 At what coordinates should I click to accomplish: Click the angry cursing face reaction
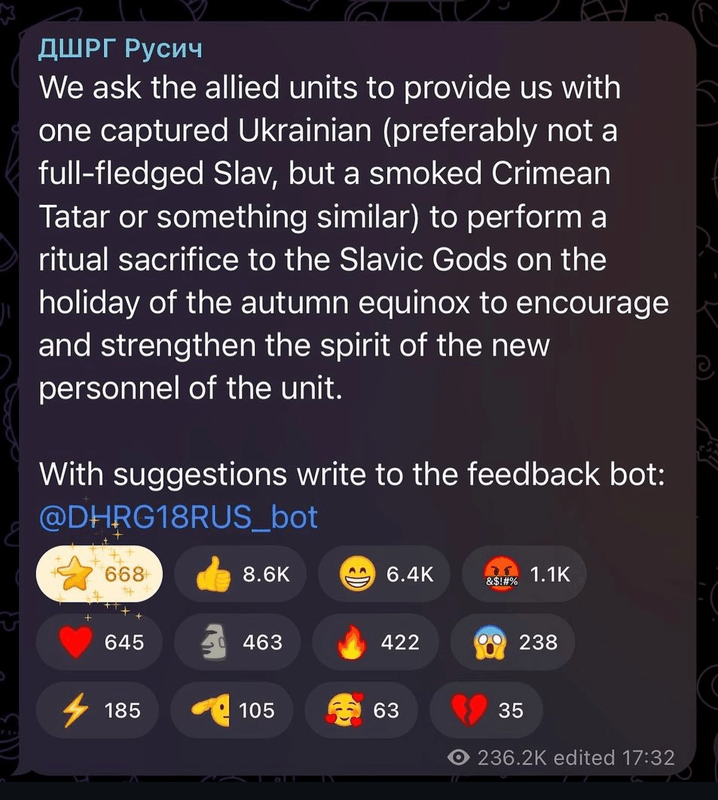click(x=524, y=574)
